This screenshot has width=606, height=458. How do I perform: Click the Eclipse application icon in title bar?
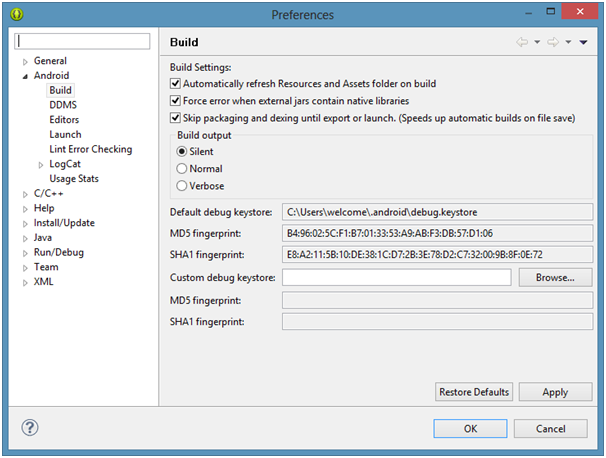(x=17, y=14)
